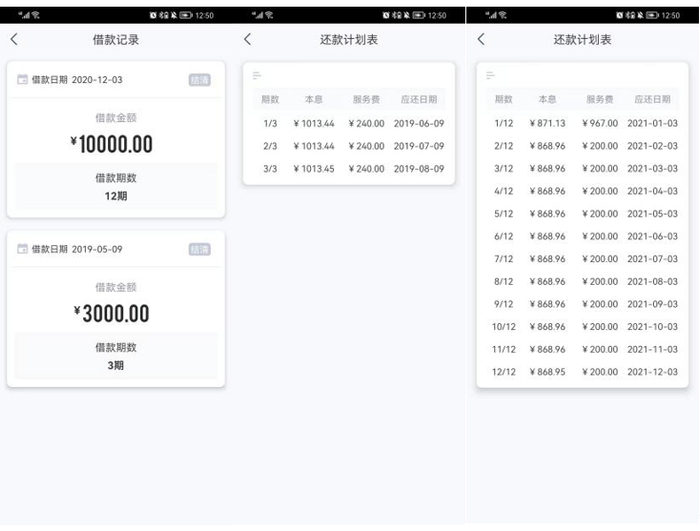The height and width of the screenshot is (531, 700).
Task: Tap the 结清 badge on the 2019-05-09 loan
Action: 200,249
